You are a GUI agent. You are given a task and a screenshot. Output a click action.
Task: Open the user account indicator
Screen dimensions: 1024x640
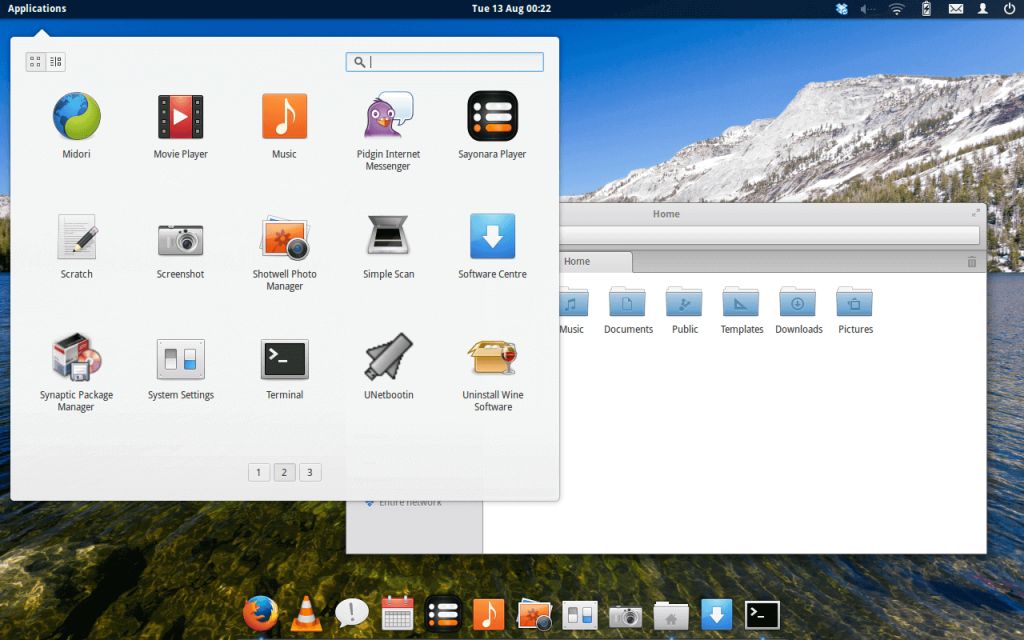click(x=982, y=8)
